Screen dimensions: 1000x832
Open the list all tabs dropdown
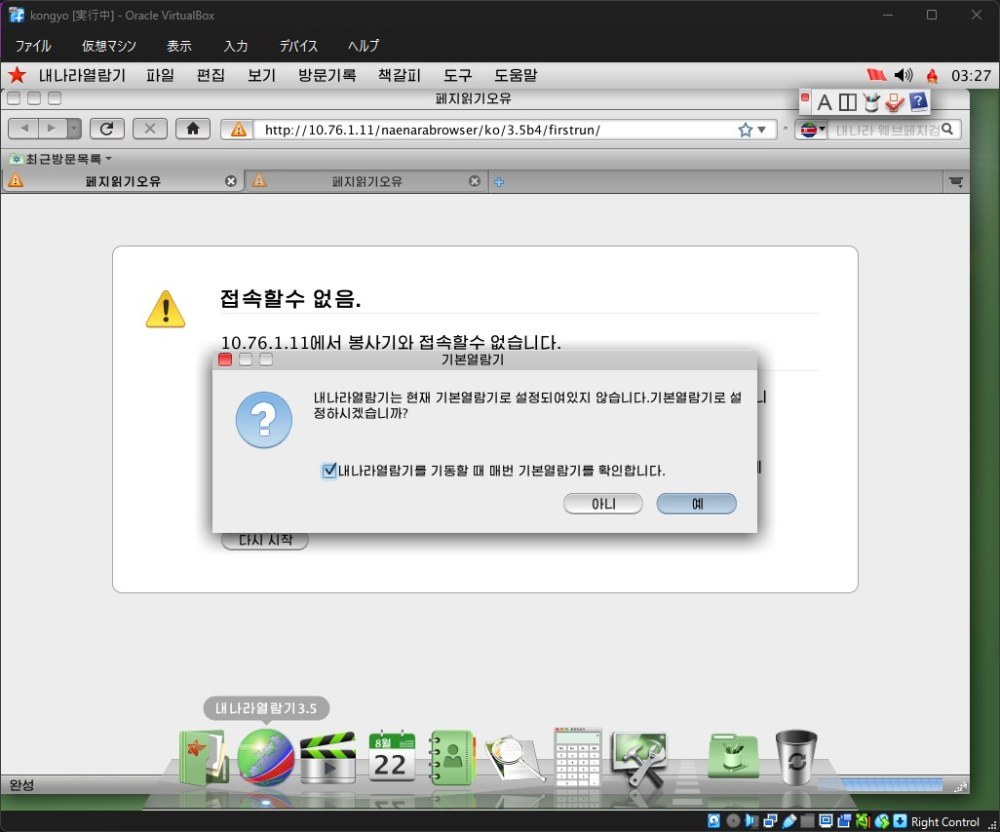[955, 182]
